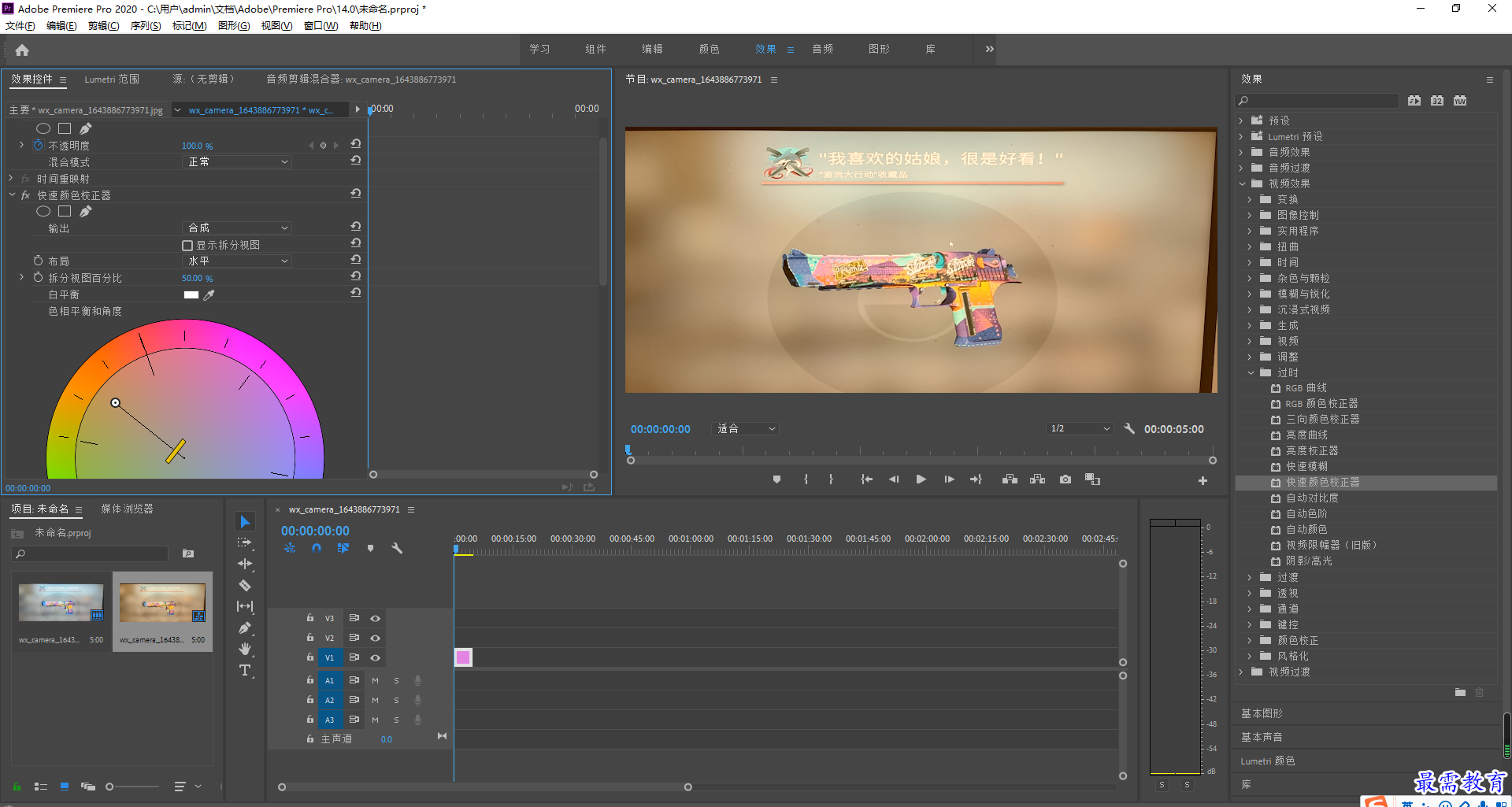Image resolution: width=1512 pixels, height=807 pixels.
Task: Show more workspaces with the double arrow
Action: 989,49
